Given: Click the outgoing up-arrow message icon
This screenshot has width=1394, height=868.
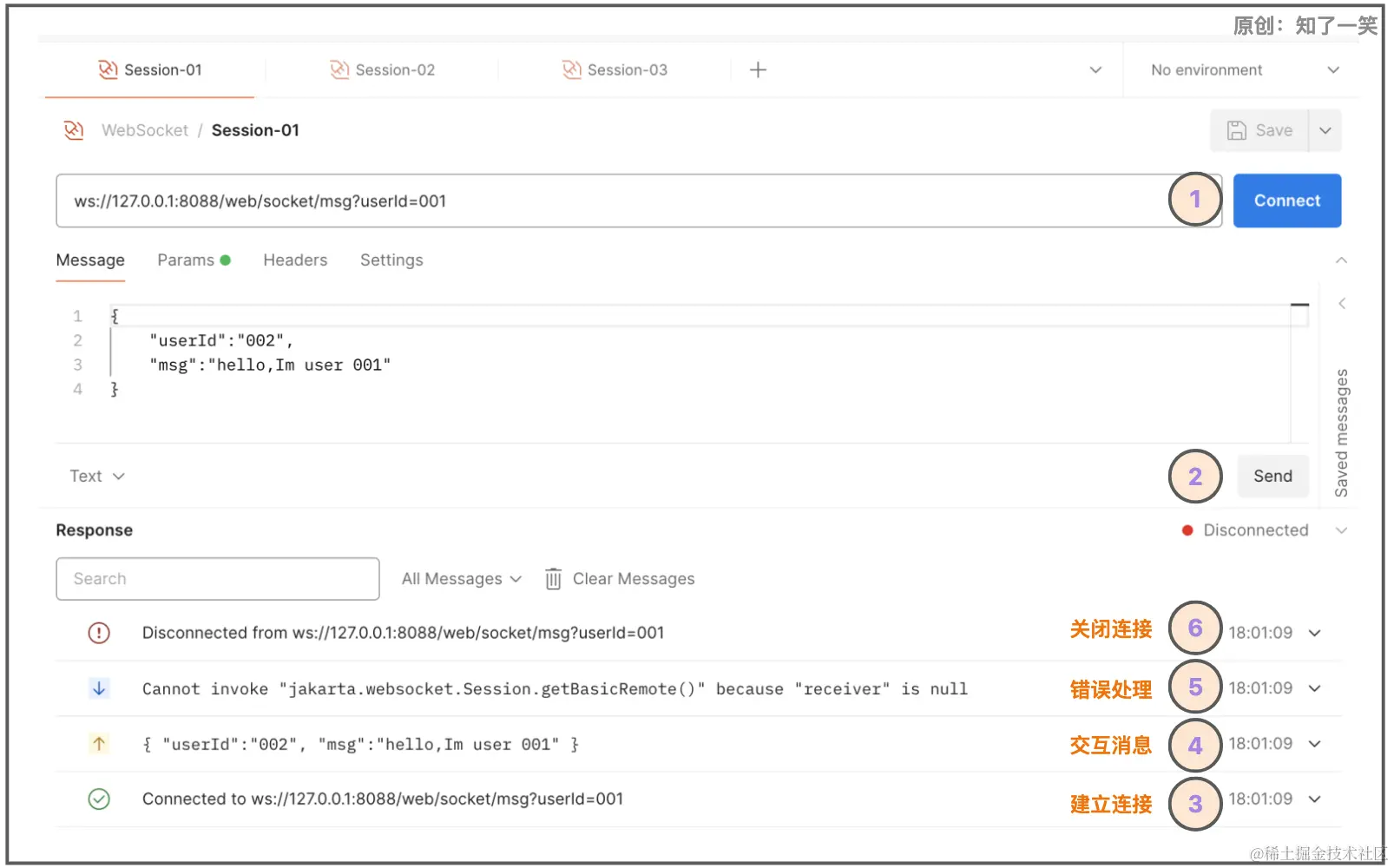Looking at the screenshot, I should (99, 744).
